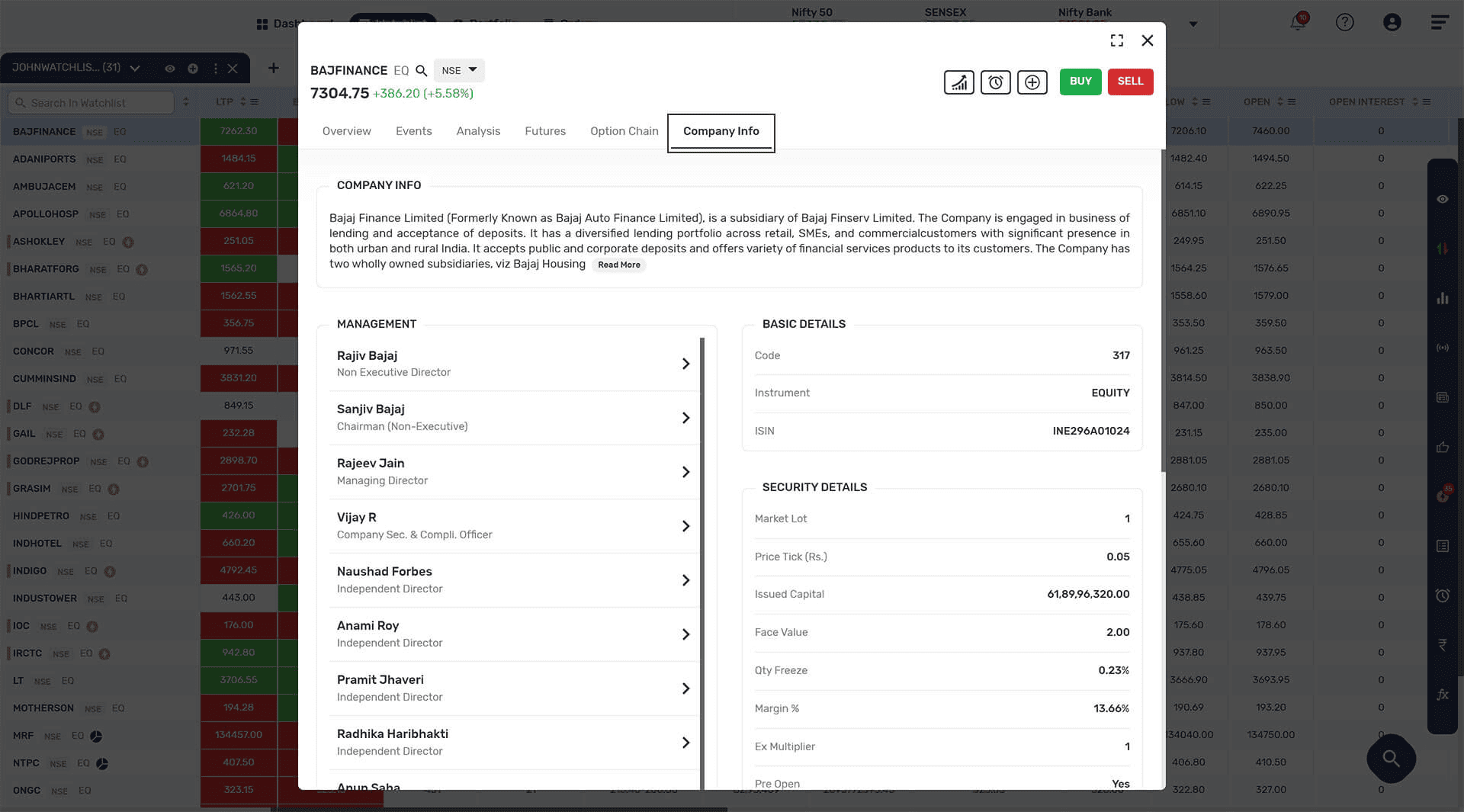This screenshot has width=1464, height=812.
Task: Click the management list scrollbar
Action: (702, 564)
